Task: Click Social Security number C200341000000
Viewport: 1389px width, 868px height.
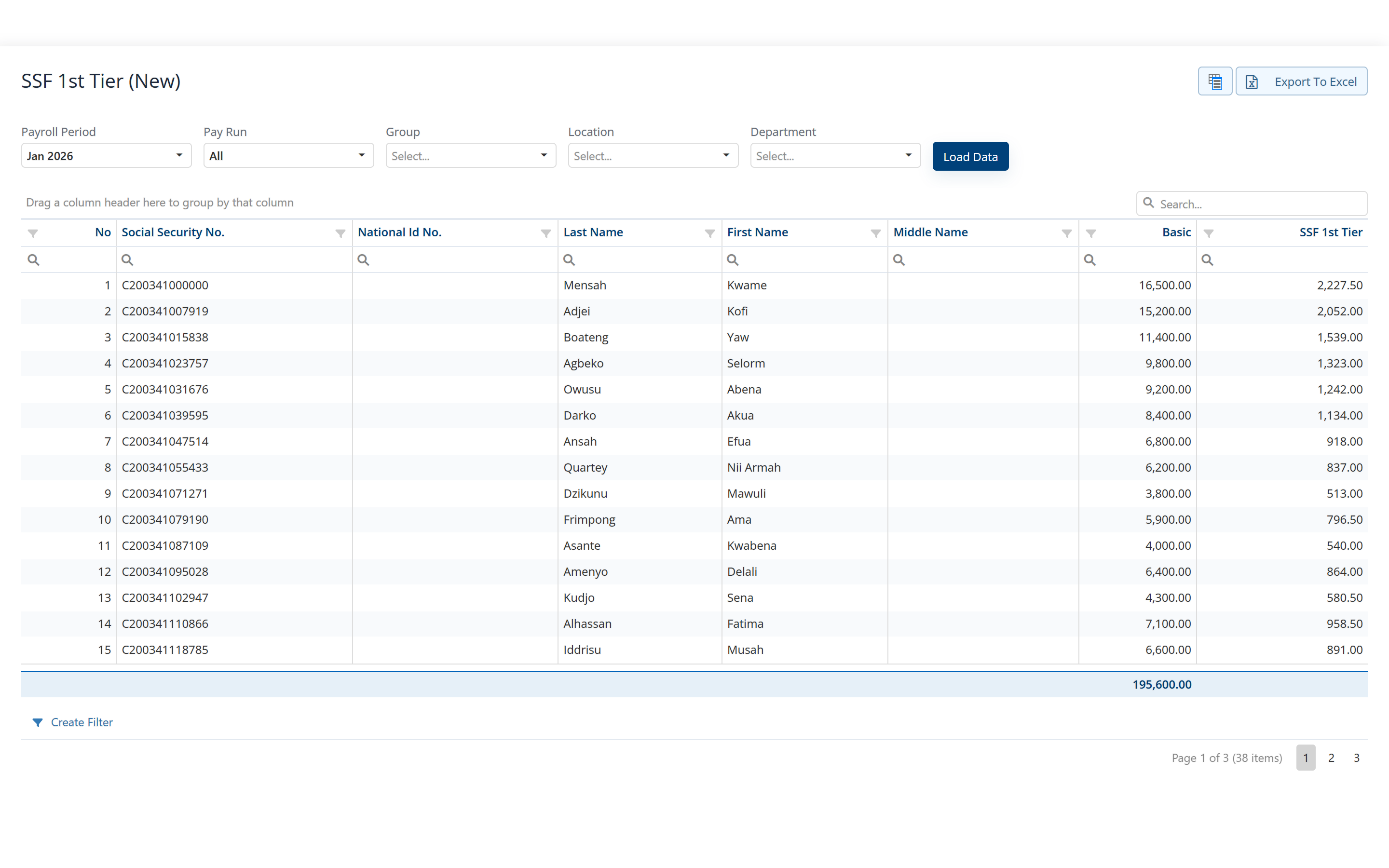Action: (165, 285)
